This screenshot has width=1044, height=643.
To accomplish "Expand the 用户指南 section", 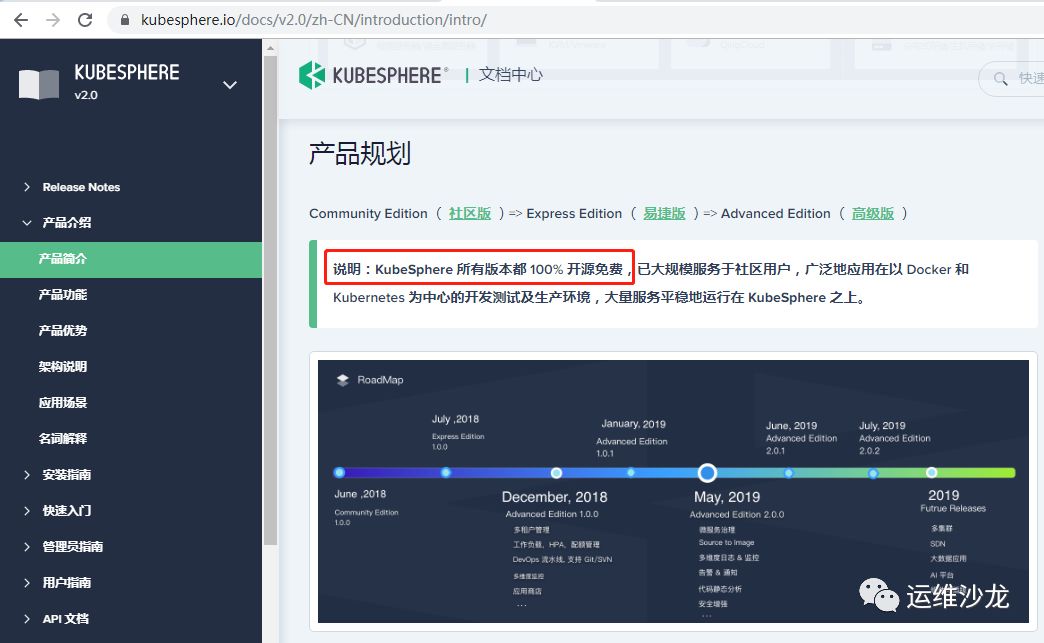I will [x=66, y=582].
